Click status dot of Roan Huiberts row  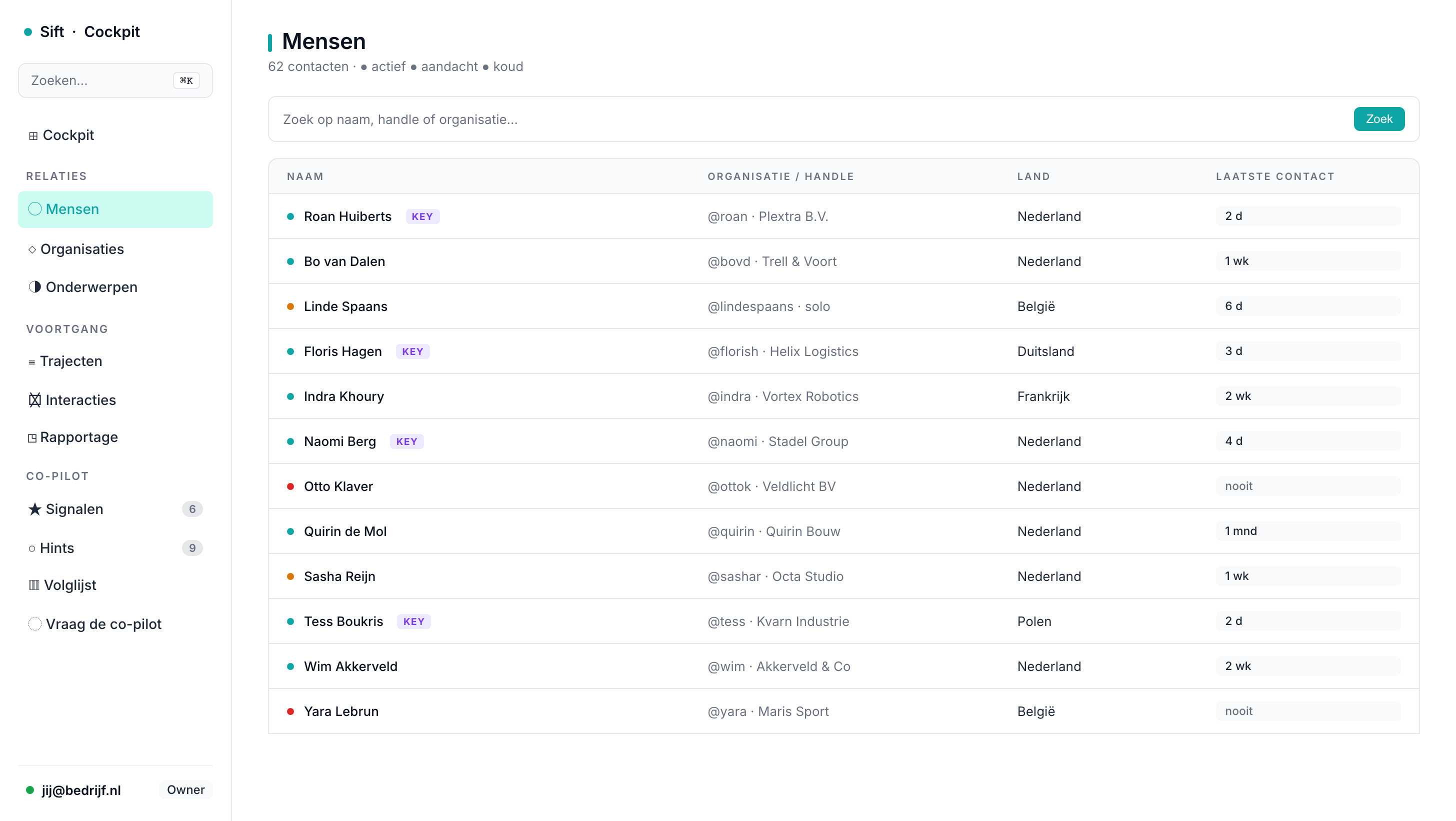tap(290, 216)
